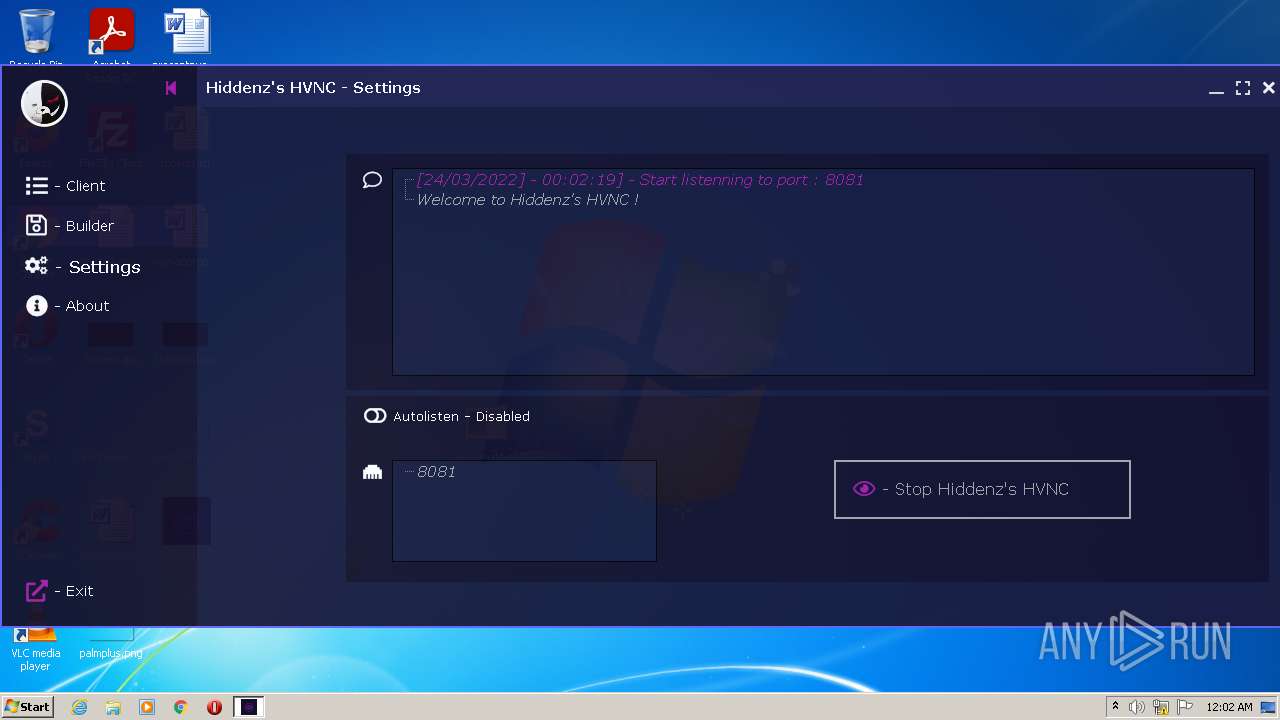1280x720 pixels.
Task: Collapse the sidebar with the purple arrow
Action: (x=171, y=88)
